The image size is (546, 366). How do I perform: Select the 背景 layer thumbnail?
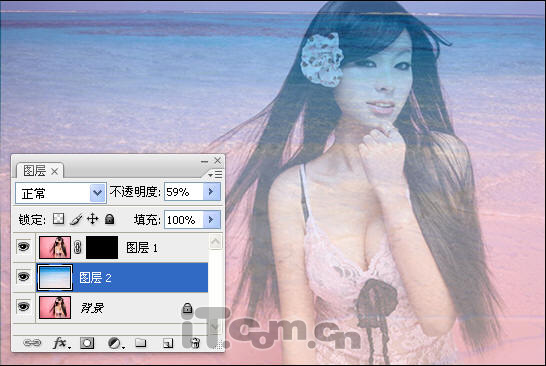click(x=55, y=307)
